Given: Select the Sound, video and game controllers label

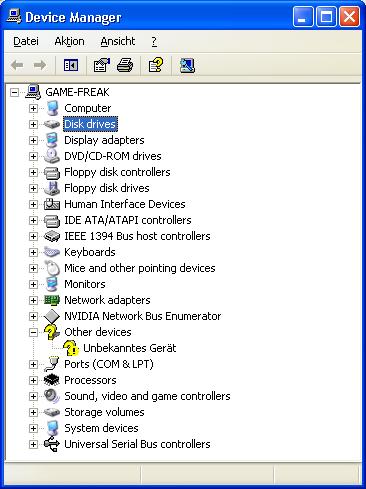Looking at the screenshot, I should click(147, 396).
